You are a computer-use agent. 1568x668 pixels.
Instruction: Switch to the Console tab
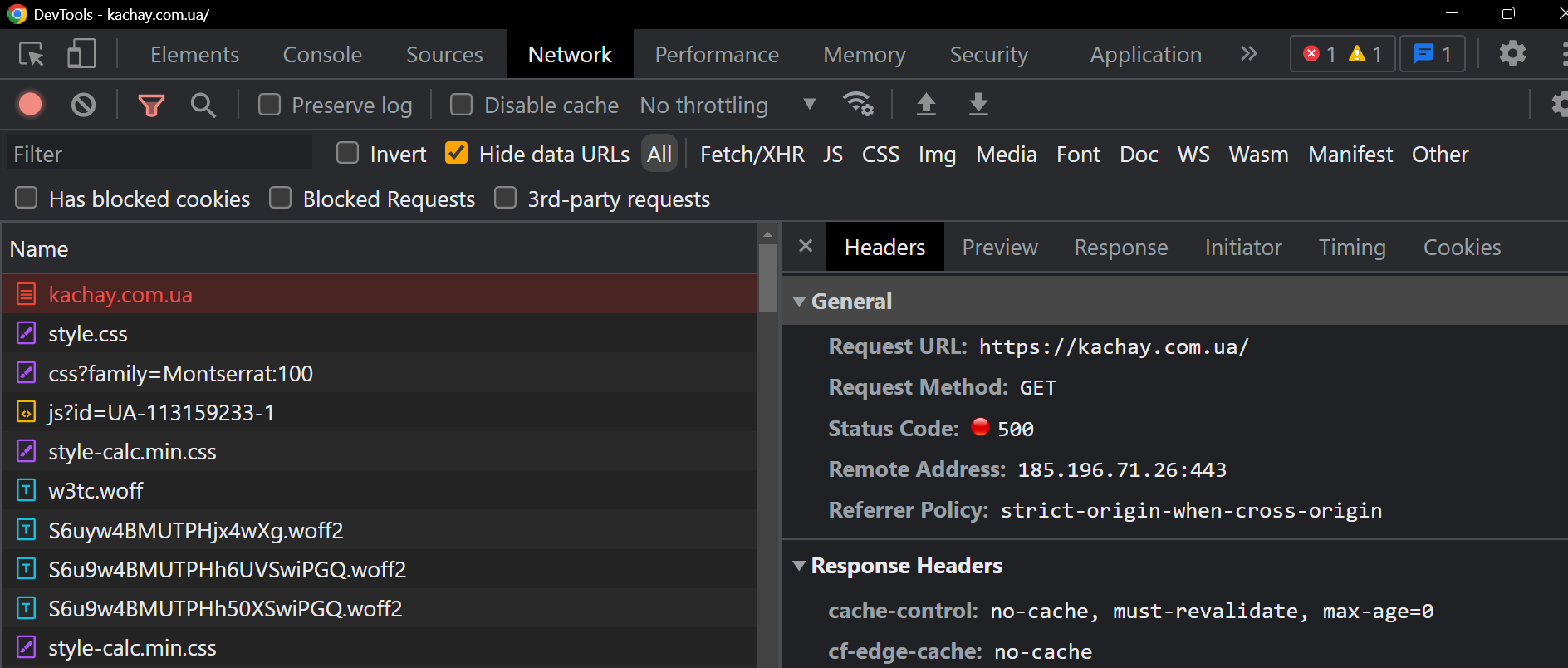tap(322, 55)
